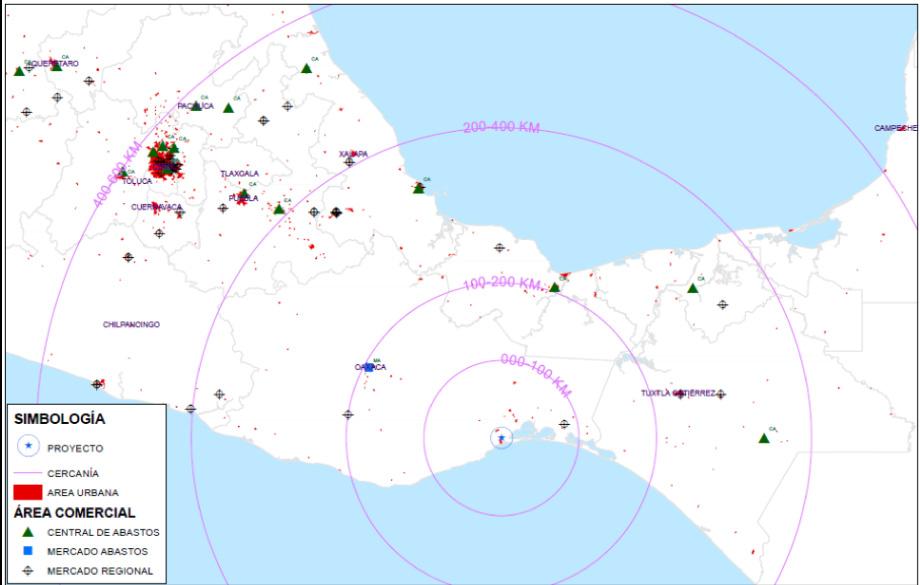
Task: Select the regional market marker in Veracruz lowlands
Action: (499, 248)
